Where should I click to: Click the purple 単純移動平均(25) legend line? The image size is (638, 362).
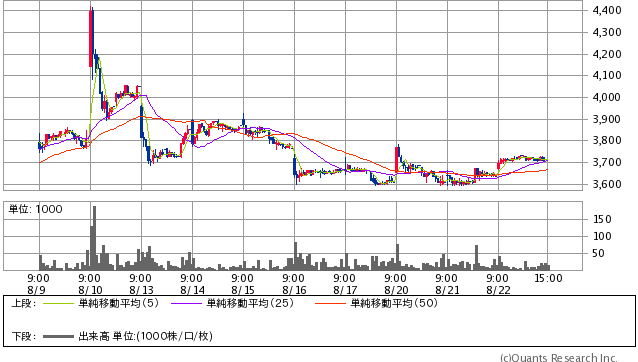coord(186,303)
